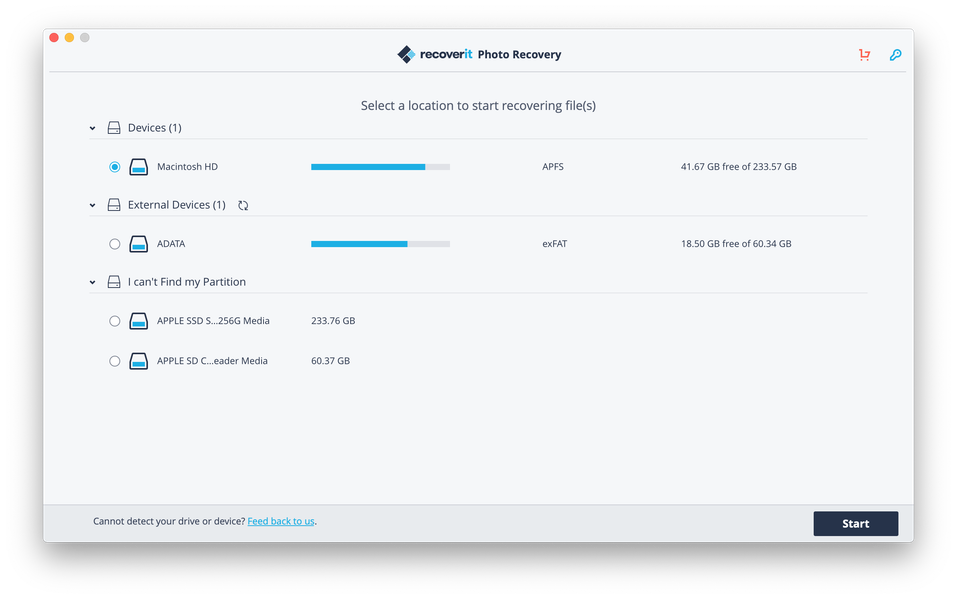Collapse the External Devices section
The width and height of the screenshot is (957, 599).
click(93, 205)
